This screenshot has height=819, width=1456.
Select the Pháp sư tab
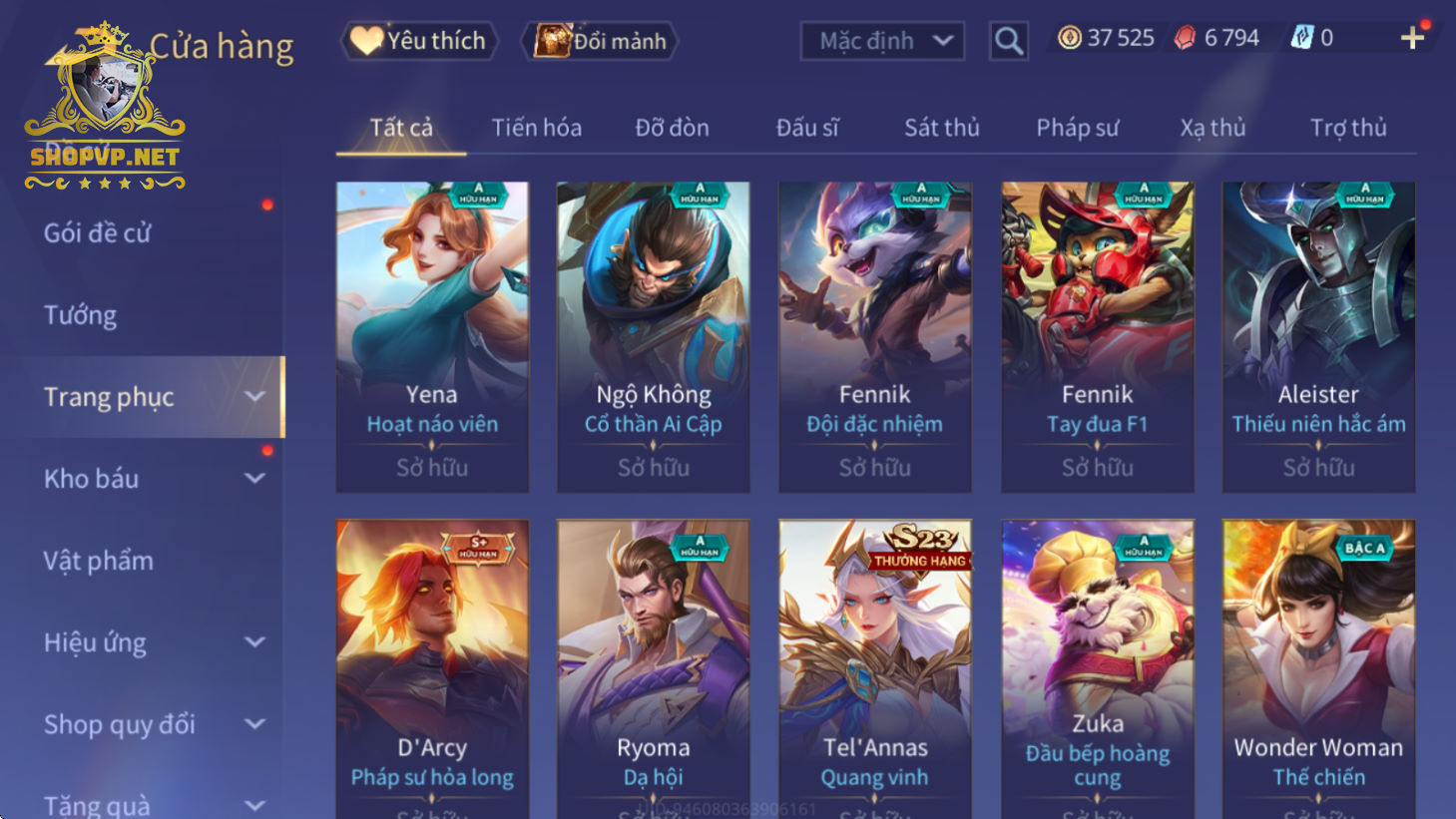(1077, 128)
